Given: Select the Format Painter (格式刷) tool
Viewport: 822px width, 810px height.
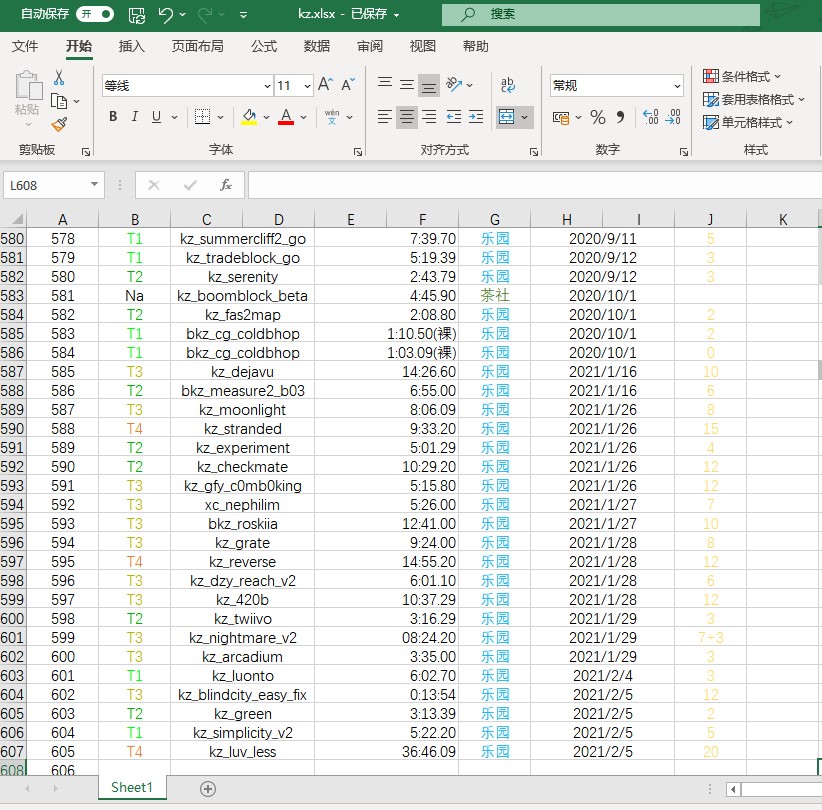Looking at the screenshot, I should [58, 124].
